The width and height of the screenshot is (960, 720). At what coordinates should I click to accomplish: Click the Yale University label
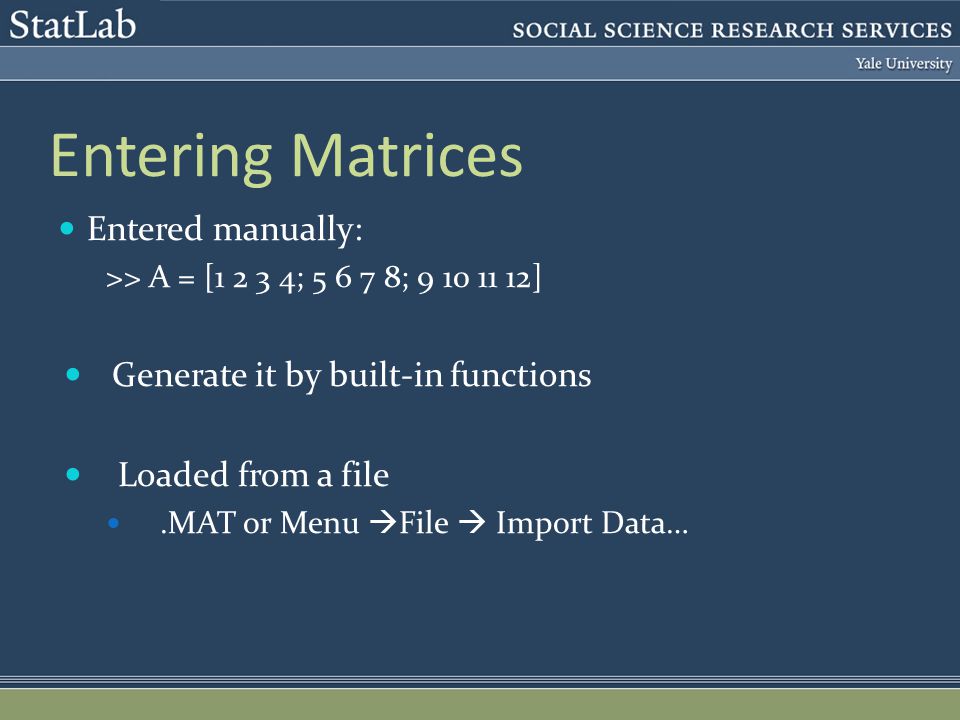(904, 64)
